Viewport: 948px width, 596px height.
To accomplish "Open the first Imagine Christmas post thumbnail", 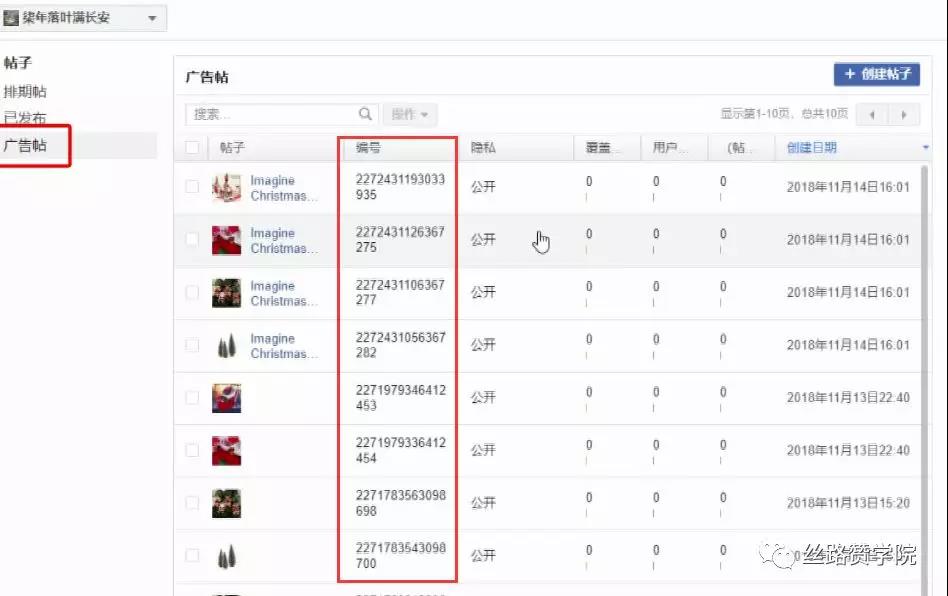I will (227, 187).
